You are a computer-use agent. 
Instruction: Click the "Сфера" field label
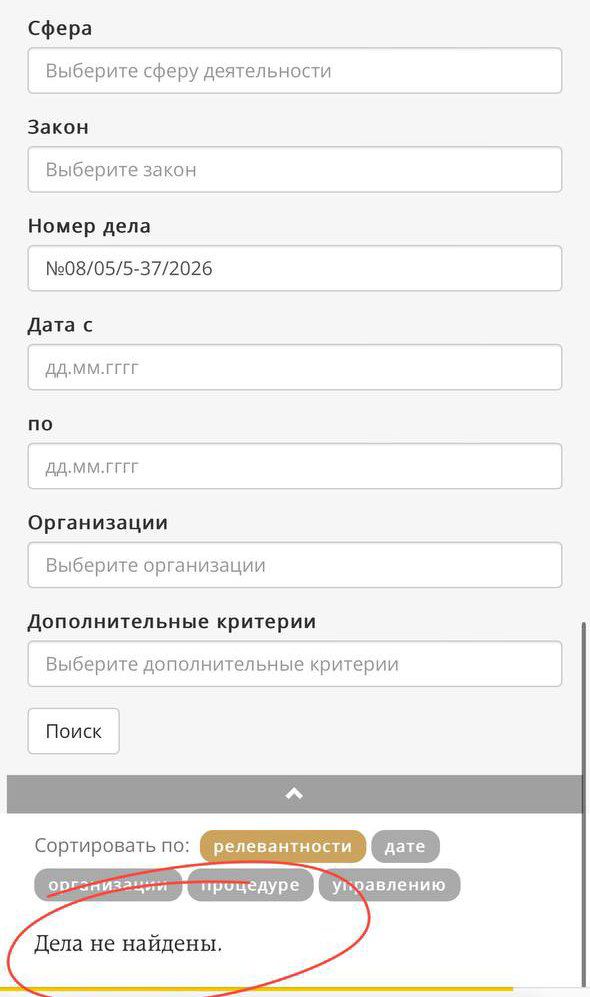click(58, 28)
